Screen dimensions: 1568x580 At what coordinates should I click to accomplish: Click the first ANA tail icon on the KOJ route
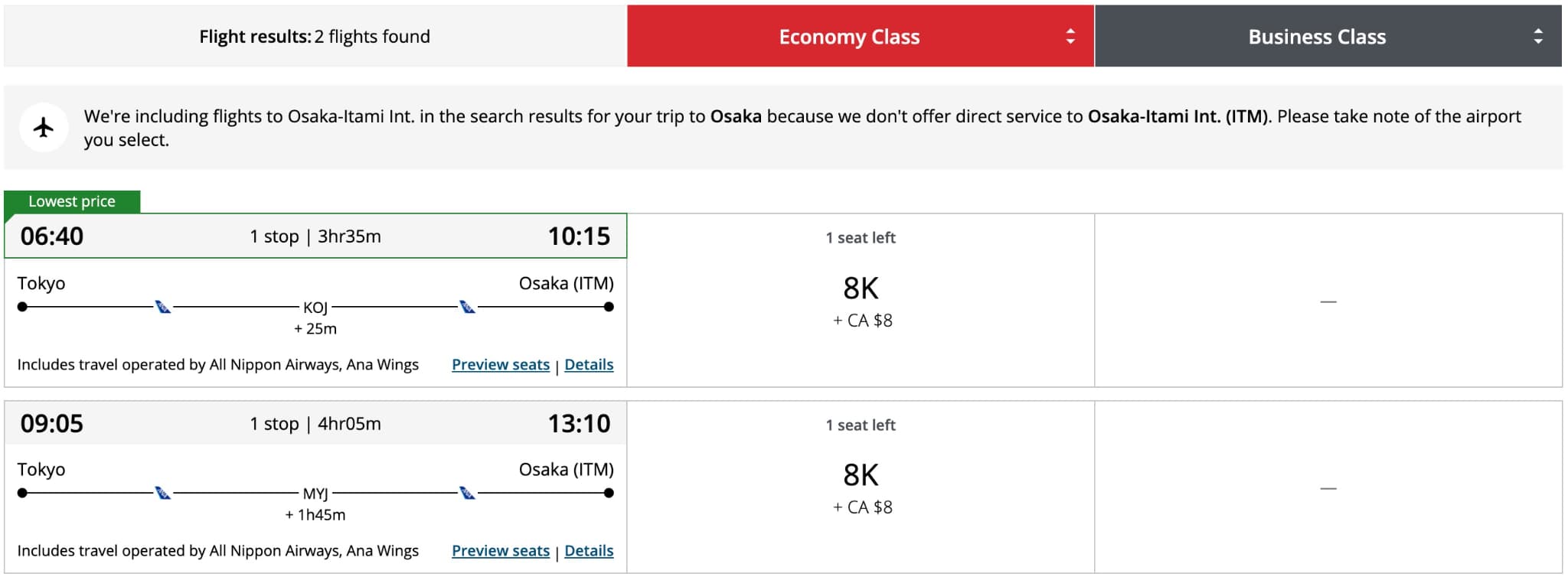point(163,307)
